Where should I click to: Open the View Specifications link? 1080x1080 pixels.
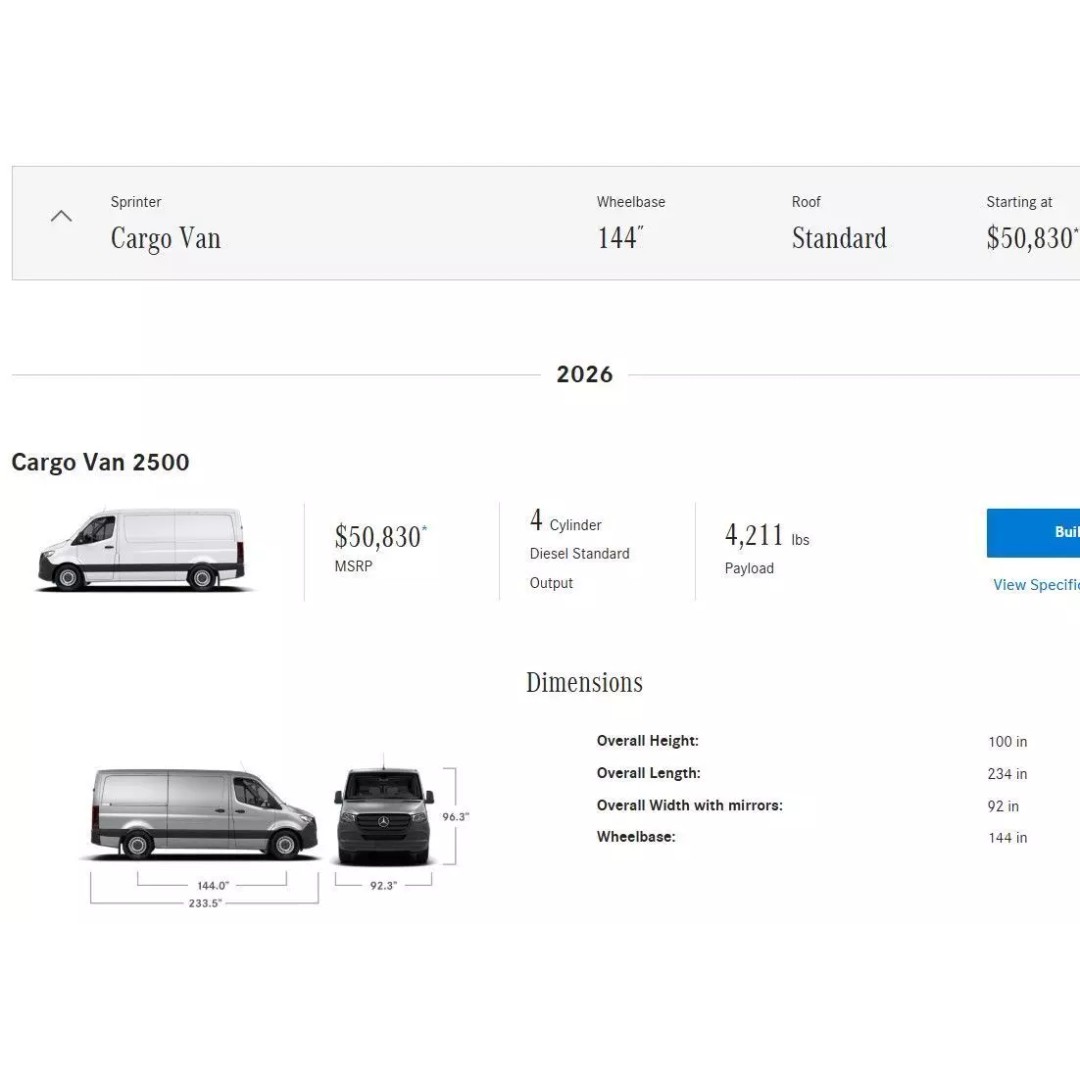[x=1036, y=585]
